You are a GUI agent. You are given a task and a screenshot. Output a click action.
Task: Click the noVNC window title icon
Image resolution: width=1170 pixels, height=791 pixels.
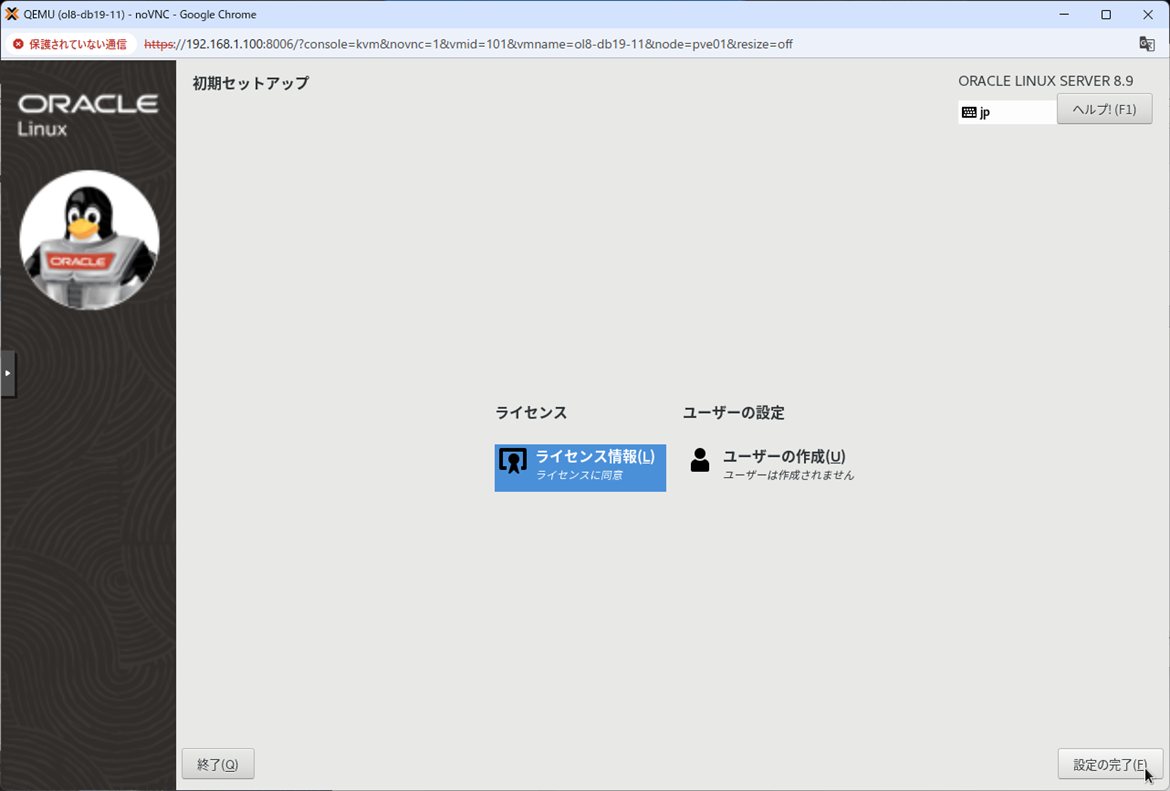point(11,14)
